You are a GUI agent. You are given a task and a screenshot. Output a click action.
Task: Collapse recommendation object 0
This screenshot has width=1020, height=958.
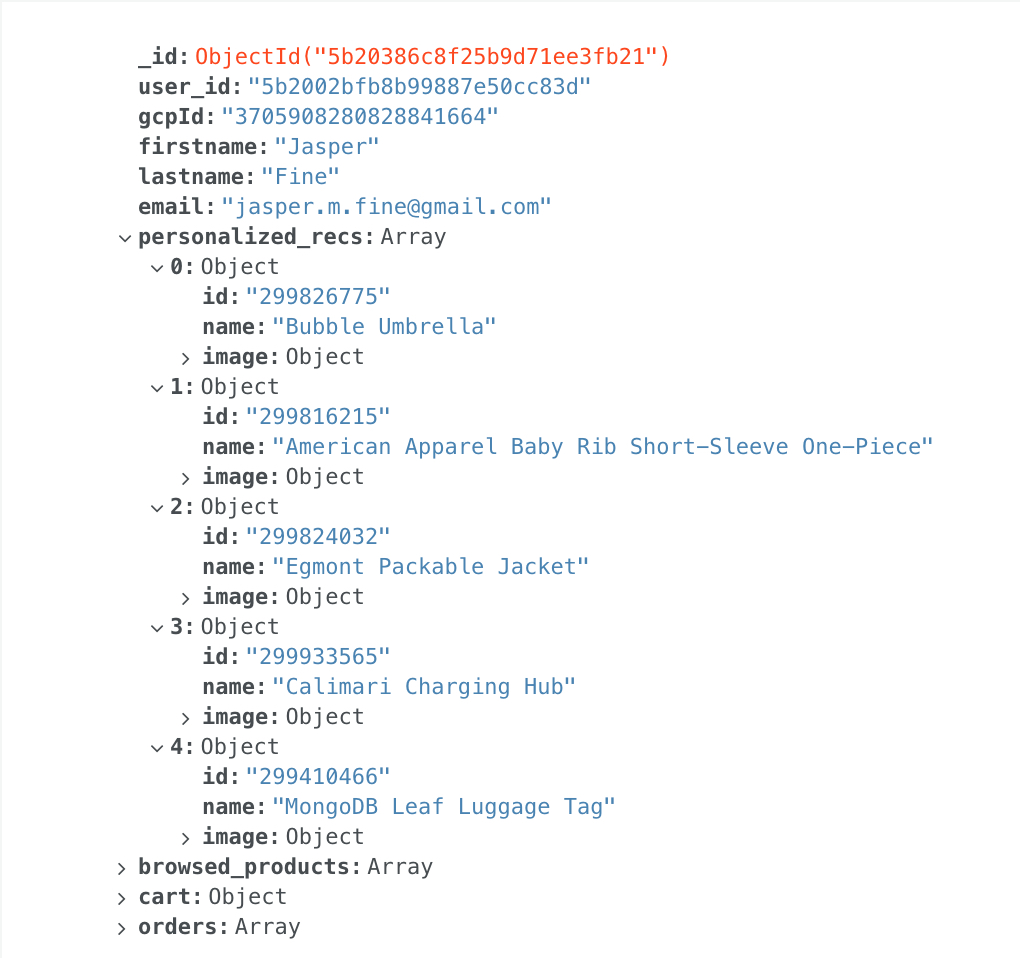click(x=156, y=268)
